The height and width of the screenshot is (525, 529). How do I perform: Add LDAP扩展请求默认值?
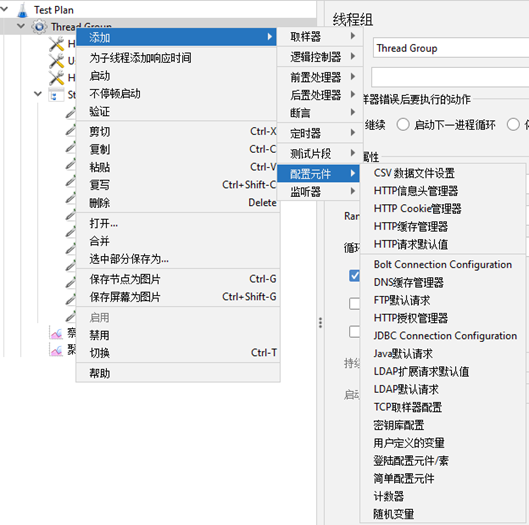[443, 372]
